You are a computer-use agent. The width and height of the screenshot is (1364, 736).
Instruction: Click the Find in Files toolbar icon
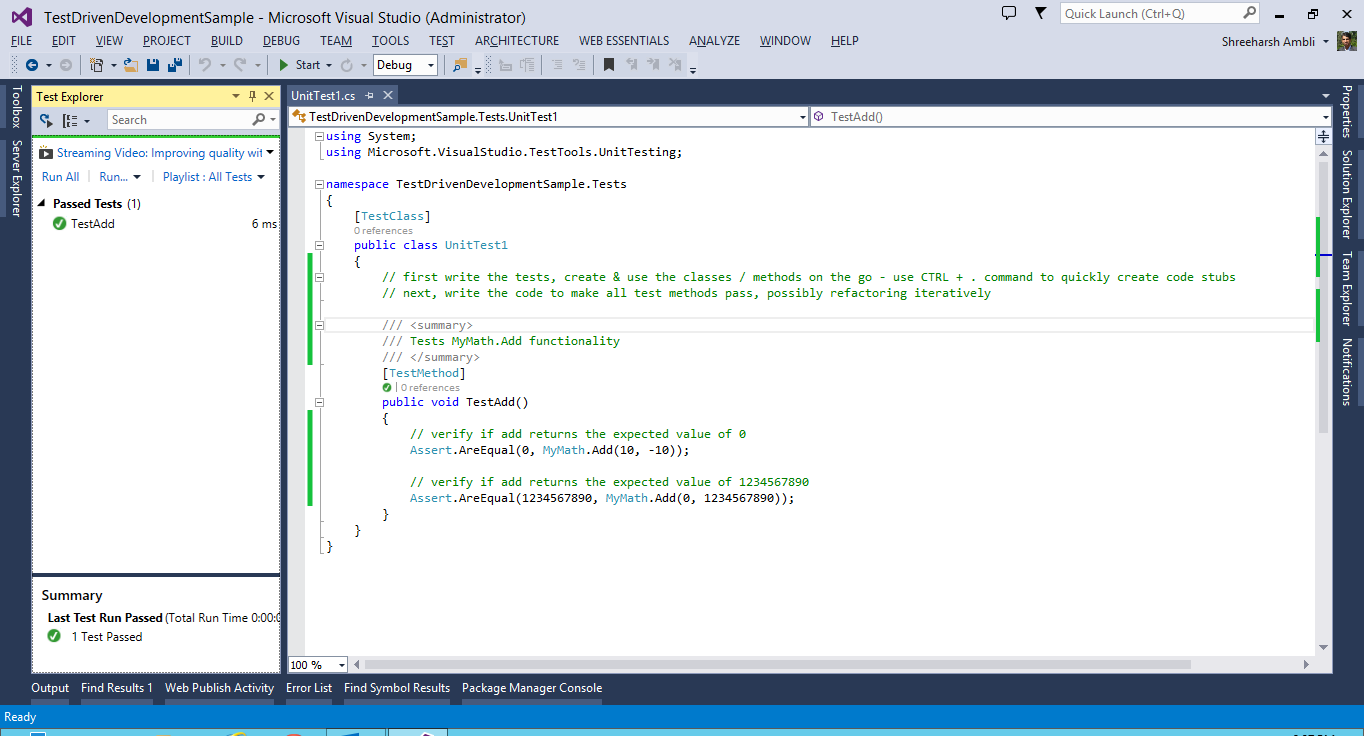tap(459, 65)
